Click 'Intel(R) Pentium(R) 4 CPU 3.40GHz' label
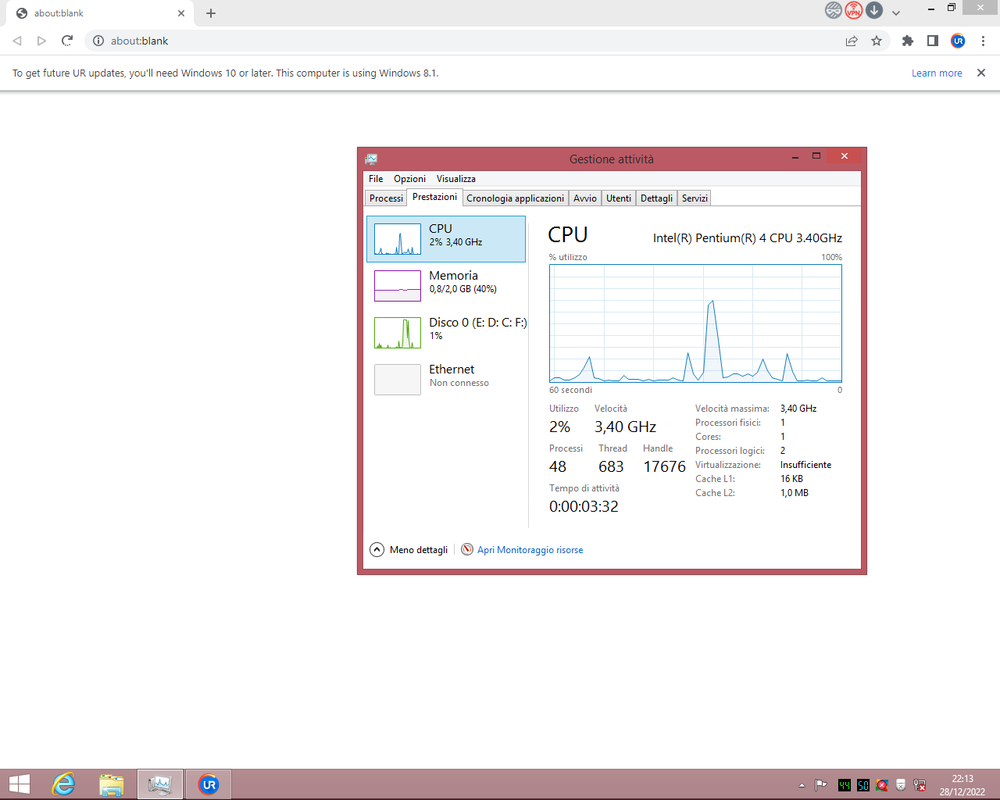Screen dimensions: 1000x800 coord(747,238)
